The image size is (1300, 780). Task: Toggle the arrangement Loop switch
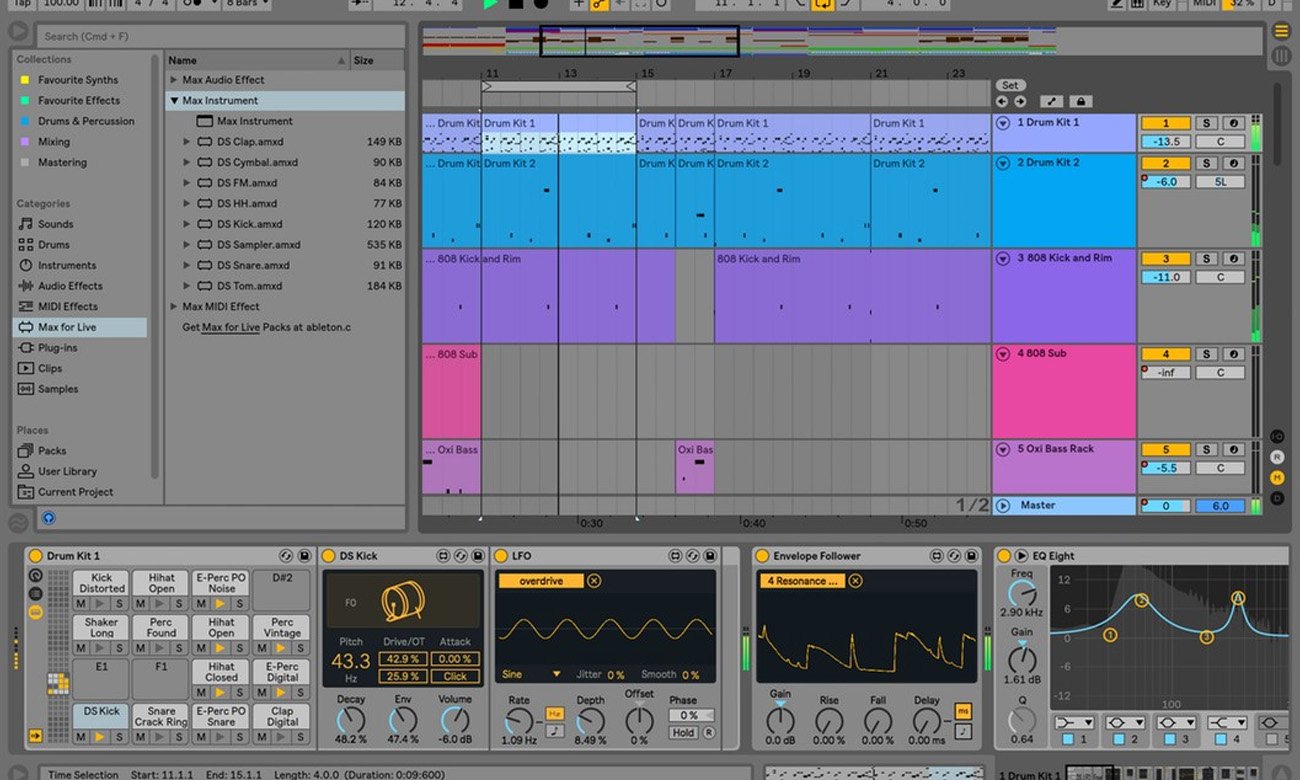822,4
